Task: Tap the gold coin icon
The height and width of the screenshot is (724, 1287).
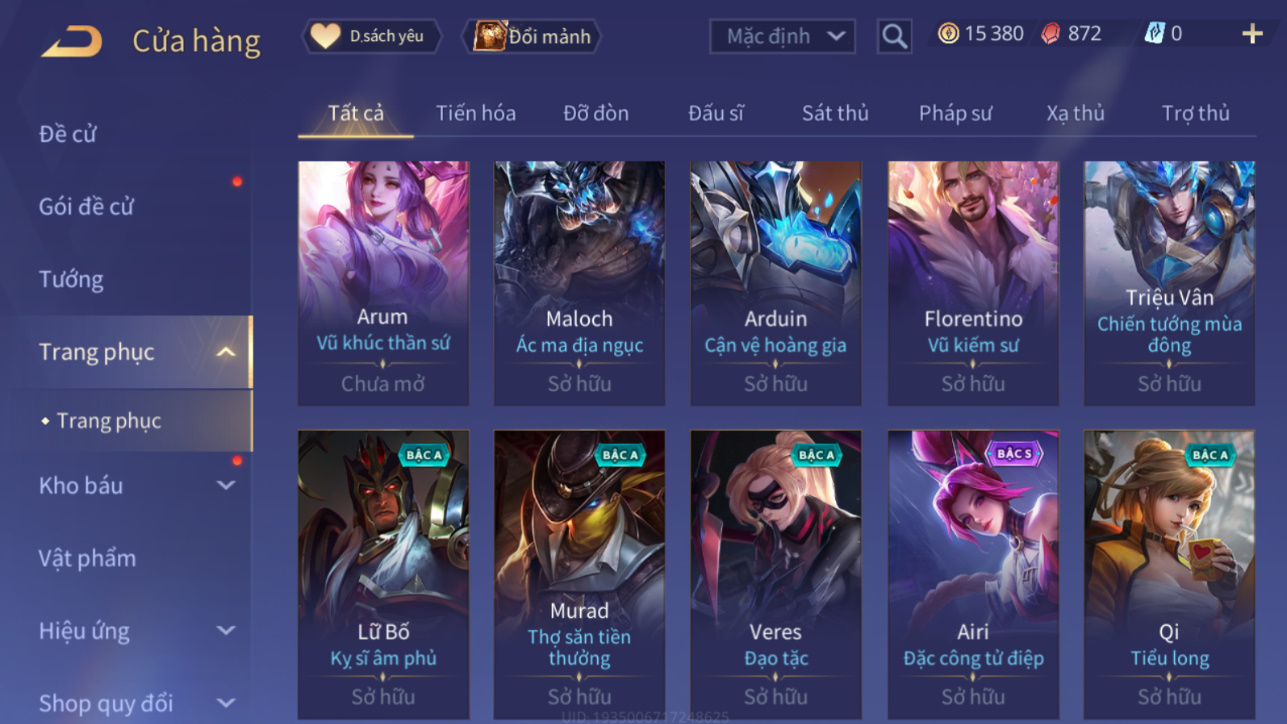Action: pos(948,33)
